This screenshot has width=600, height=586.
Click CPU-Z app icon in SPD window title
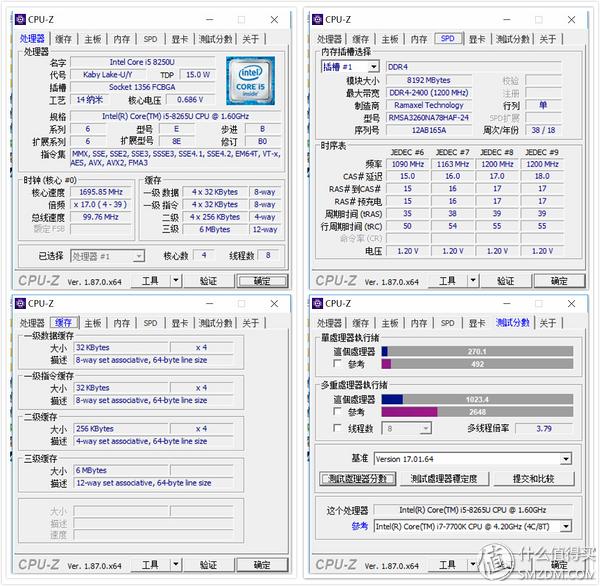click(x=317, y=20)
